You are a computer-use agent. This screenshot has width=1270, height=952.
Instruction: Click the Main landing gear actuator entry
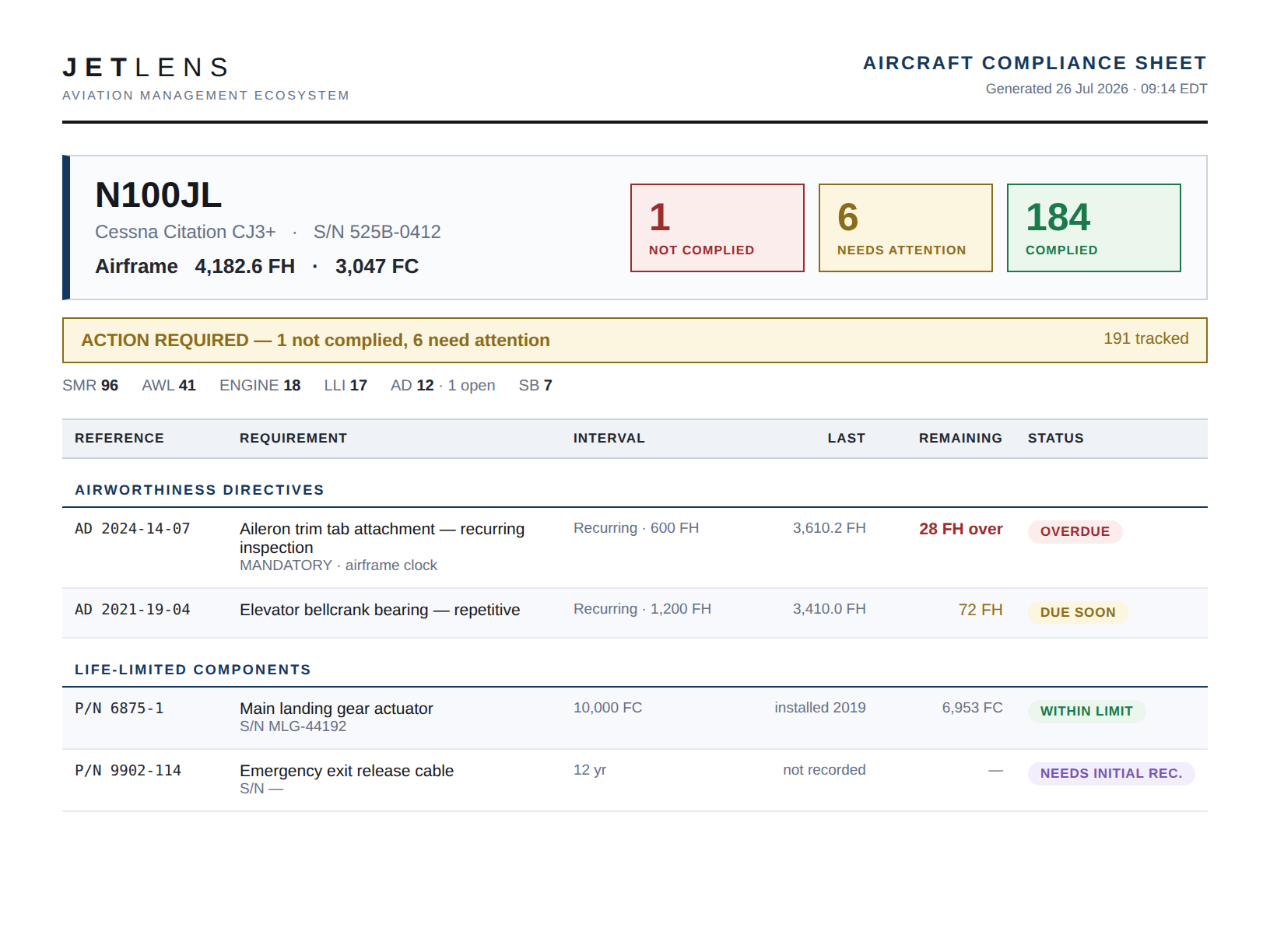coord(336,709)
